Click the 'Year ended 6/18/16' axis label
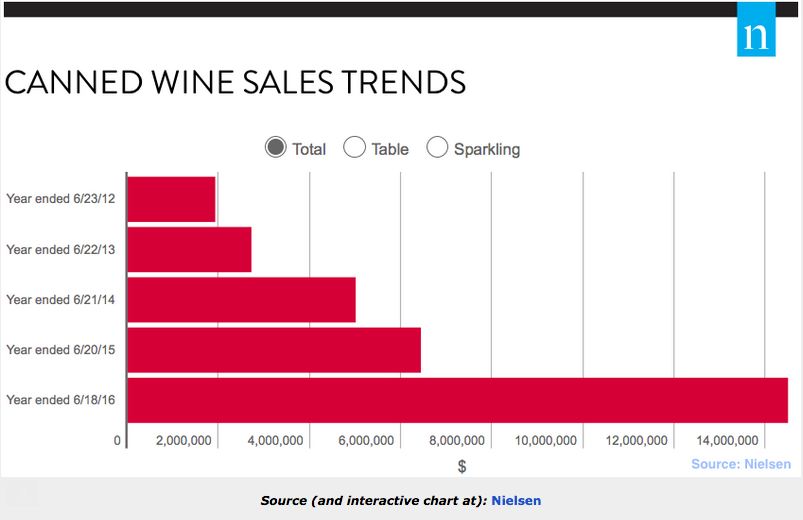 [x=61, y=400]
